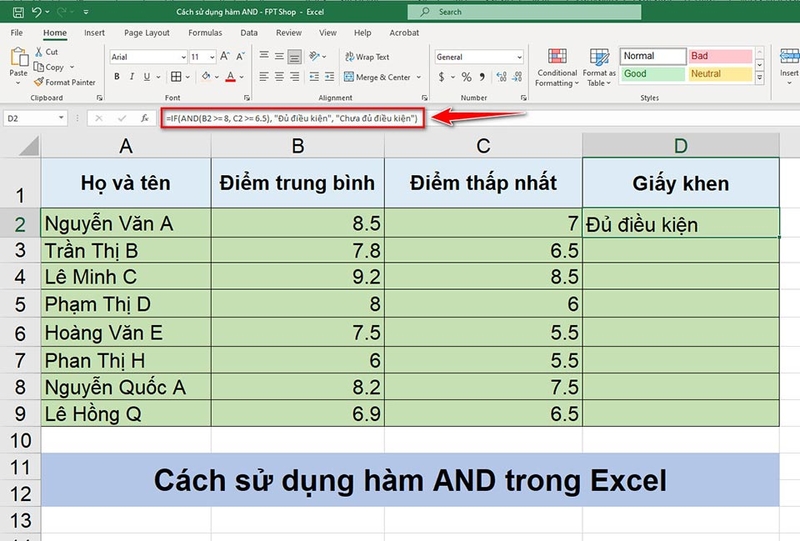Bottom align cell contents
Screen dimensions: 800x541
tap(294, 56)
